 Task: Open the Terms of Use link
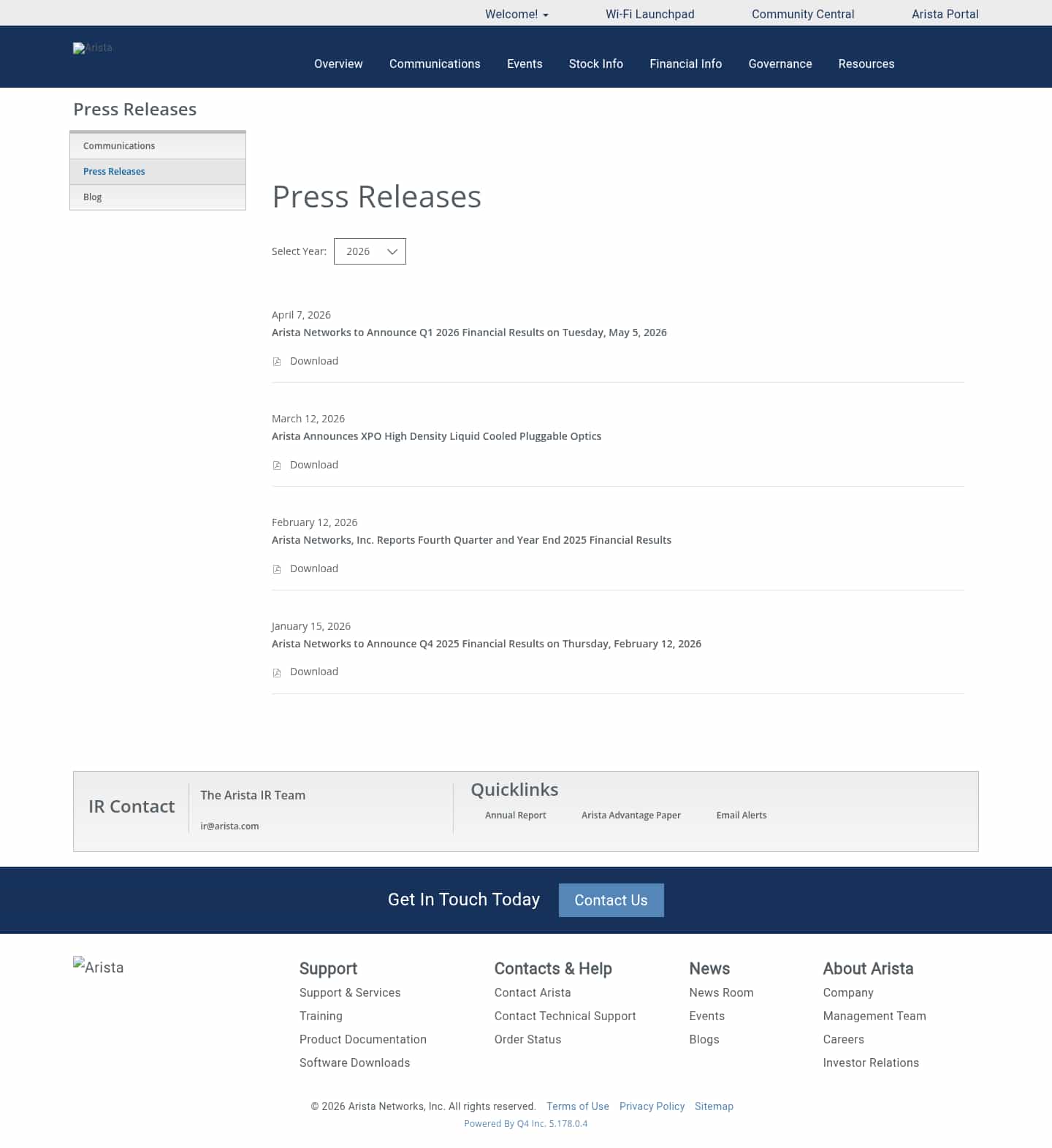click(578, 1106)
